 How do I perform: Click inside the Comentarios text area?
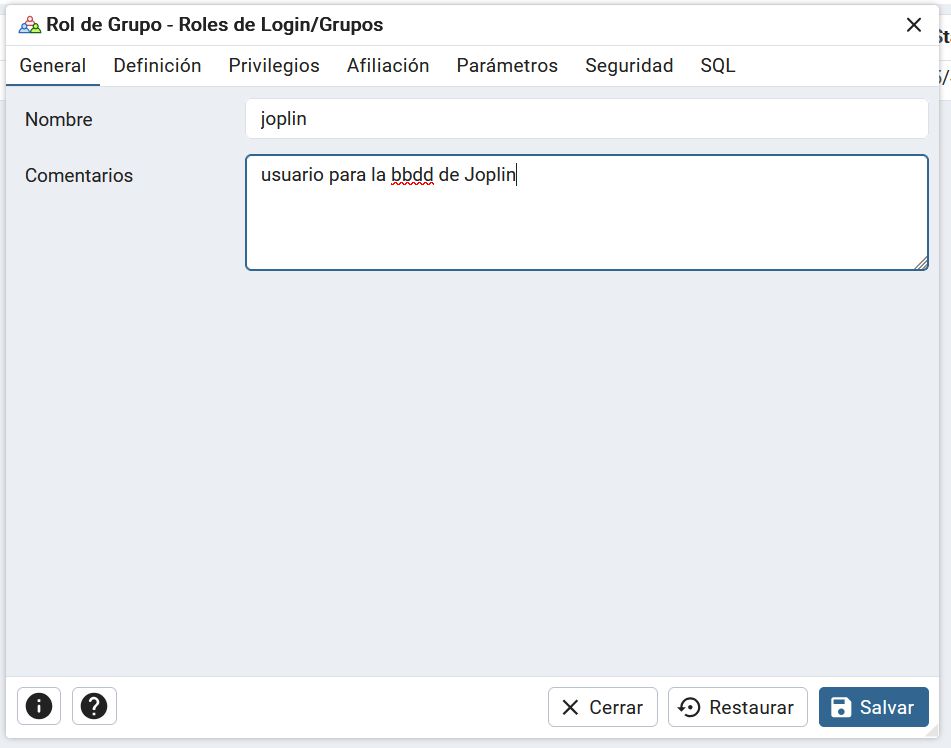pos(586,225)
